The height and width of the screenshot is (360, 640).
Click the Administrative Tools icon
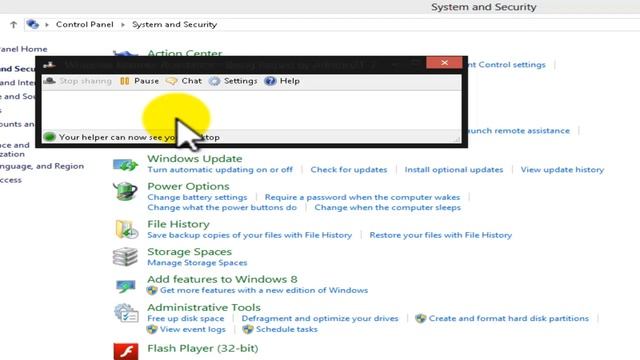126,313
